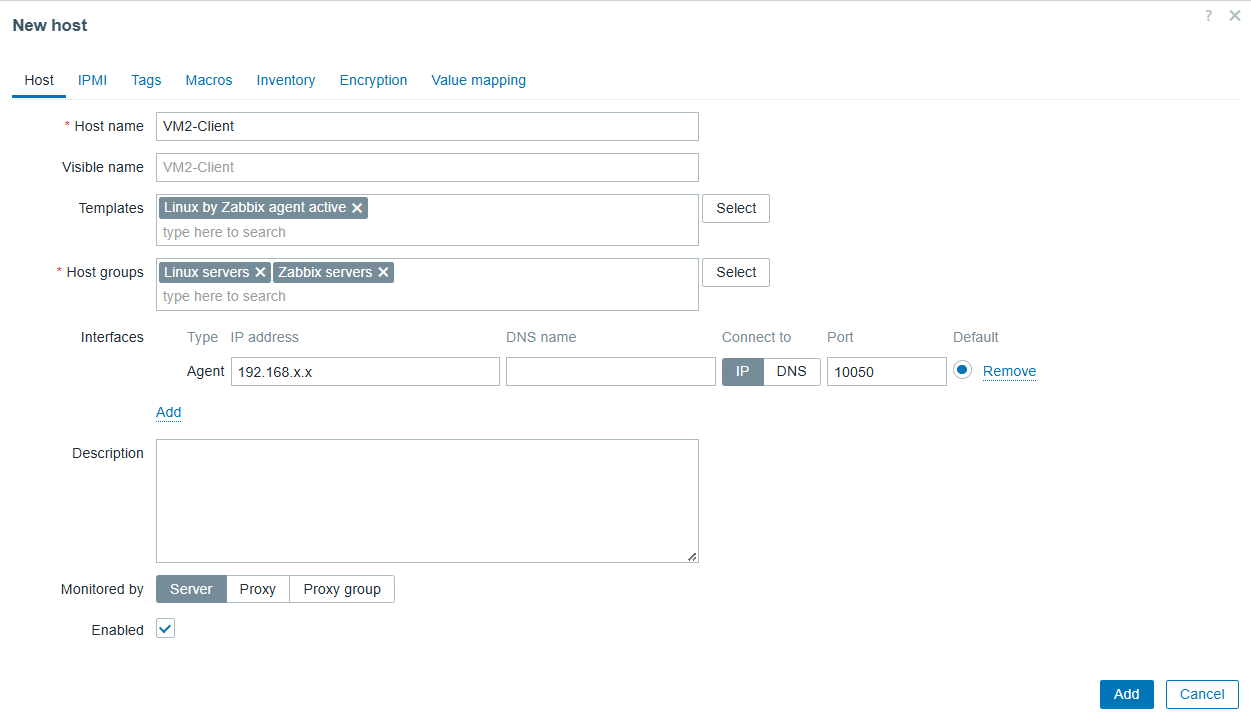The height and width of the screenshot is (718, 1251).
Task: Switch Connect to mode to DNS
Action: point(791,371)
